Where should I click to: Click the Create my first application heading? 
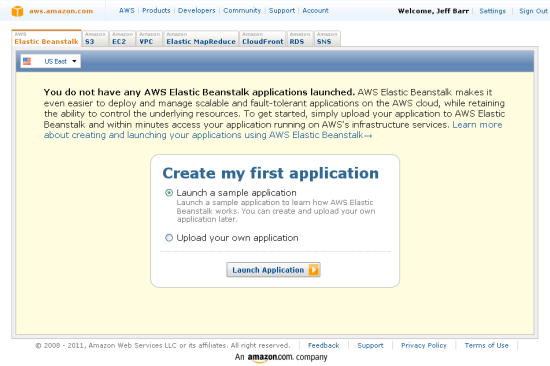(x=270, y=173)
